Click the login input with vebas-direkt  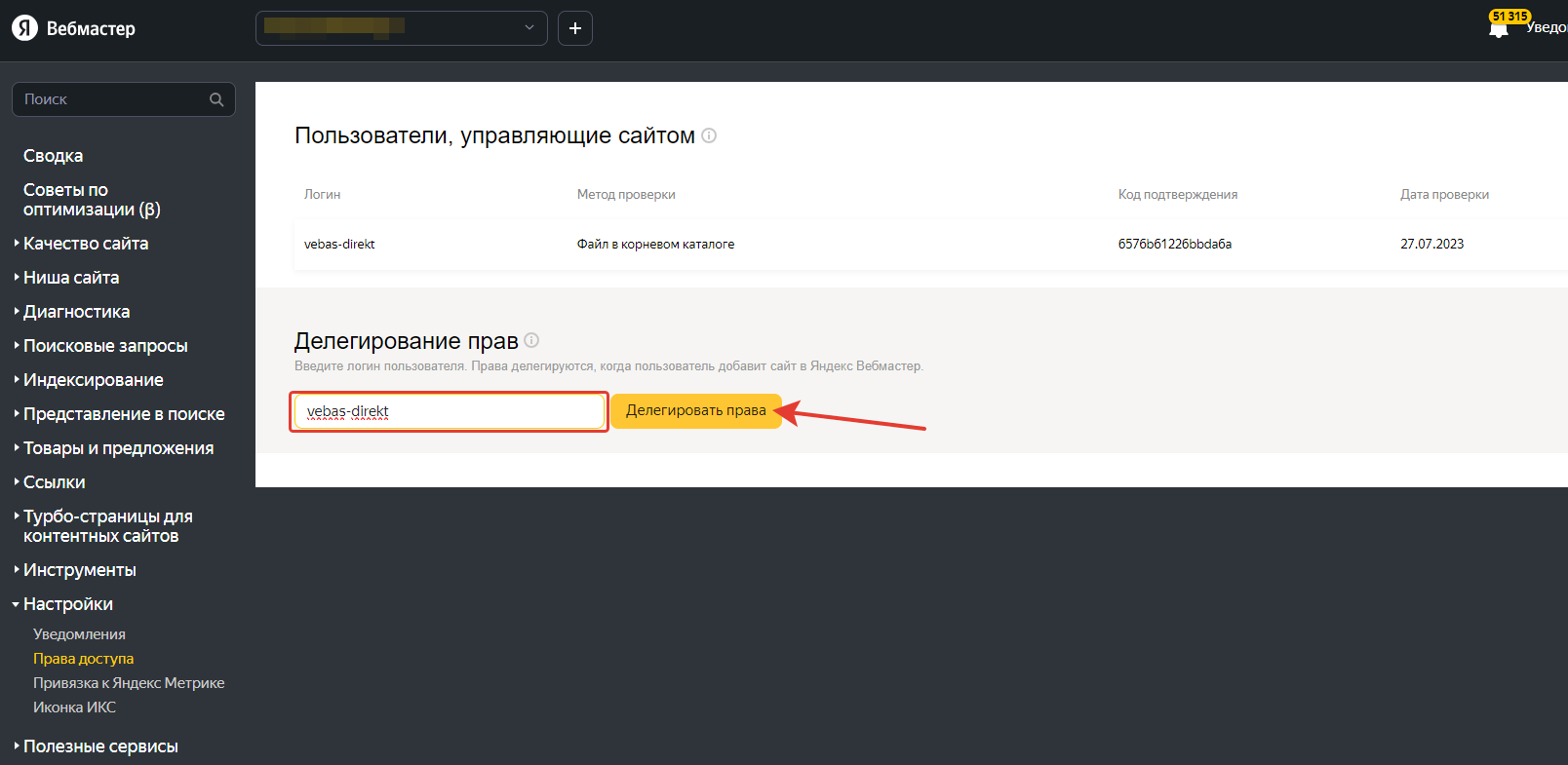tap(450, 411)
